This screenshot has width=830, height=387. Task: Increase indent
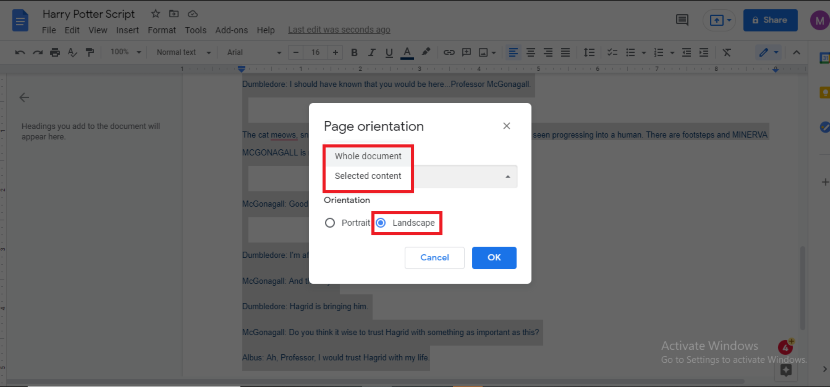(x=703, y=52)
